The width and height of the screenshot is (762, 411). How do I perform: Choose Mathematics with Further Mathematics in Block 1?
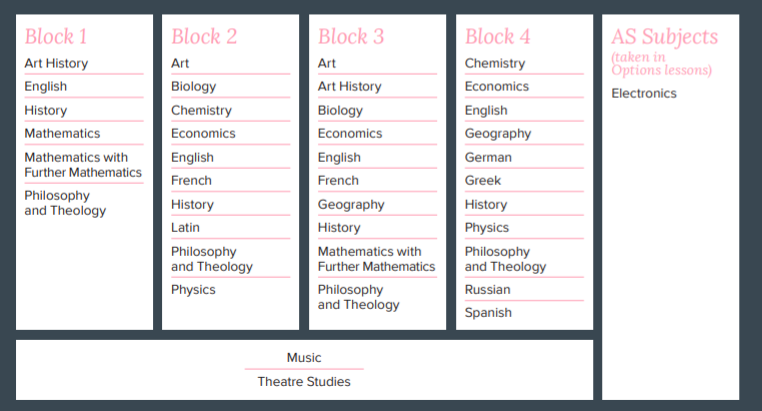pyautogui.click(x=83, y=165)
